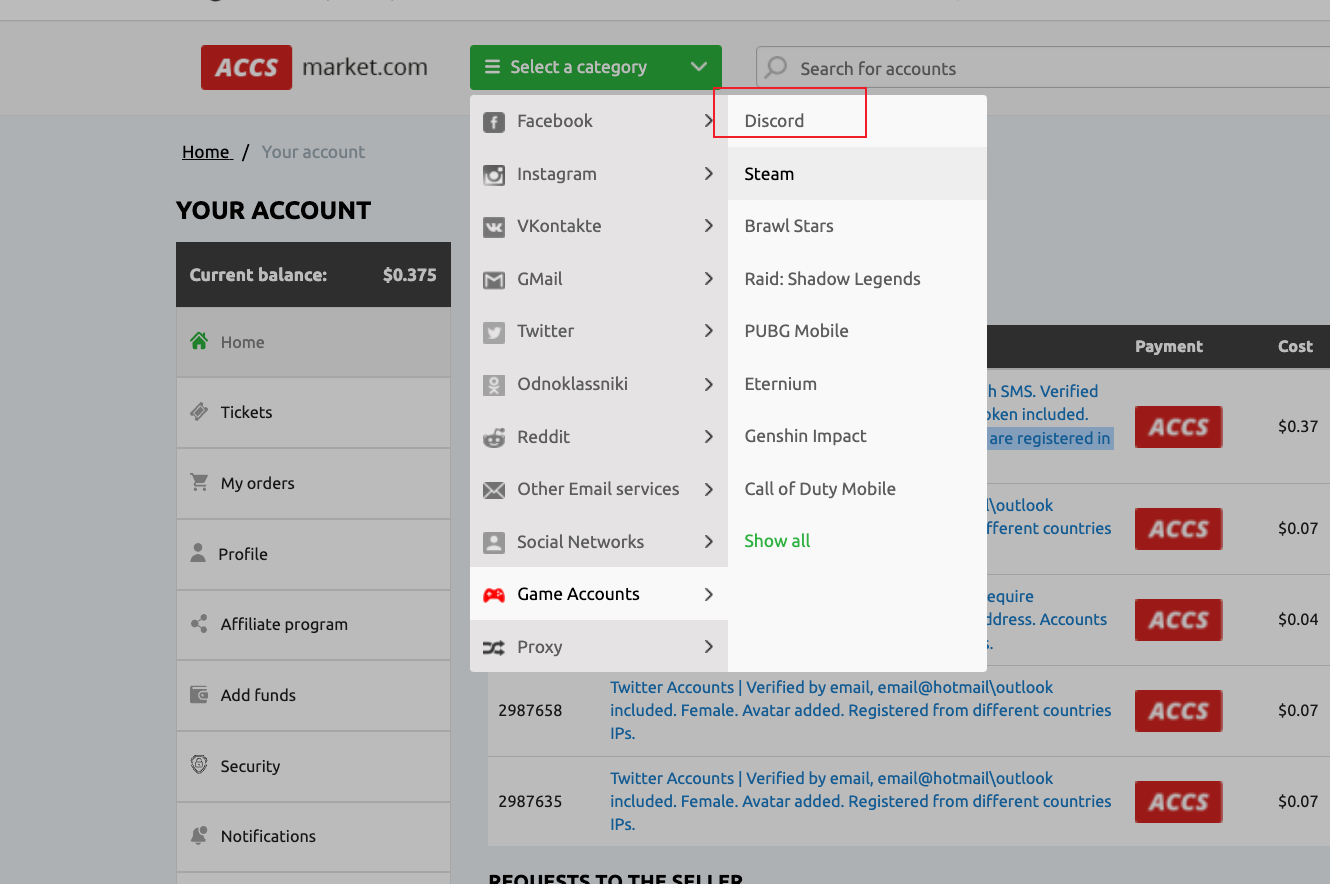Collapse the Select a category dropdown arrow
This screenshot has height=884, width=1330.
(698, 67)
